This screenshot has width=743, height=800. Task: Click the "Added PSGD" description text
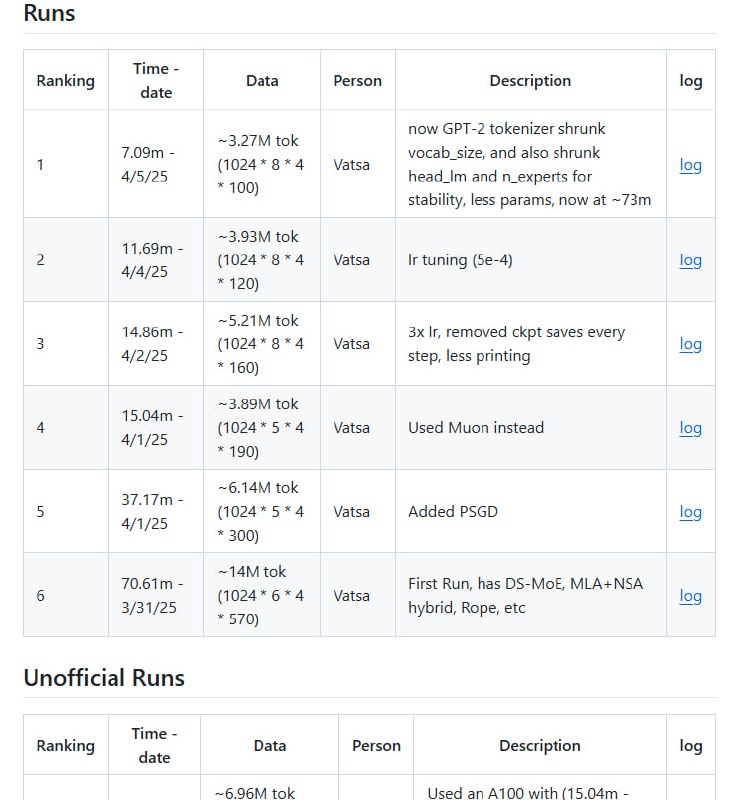pos(453,512)
